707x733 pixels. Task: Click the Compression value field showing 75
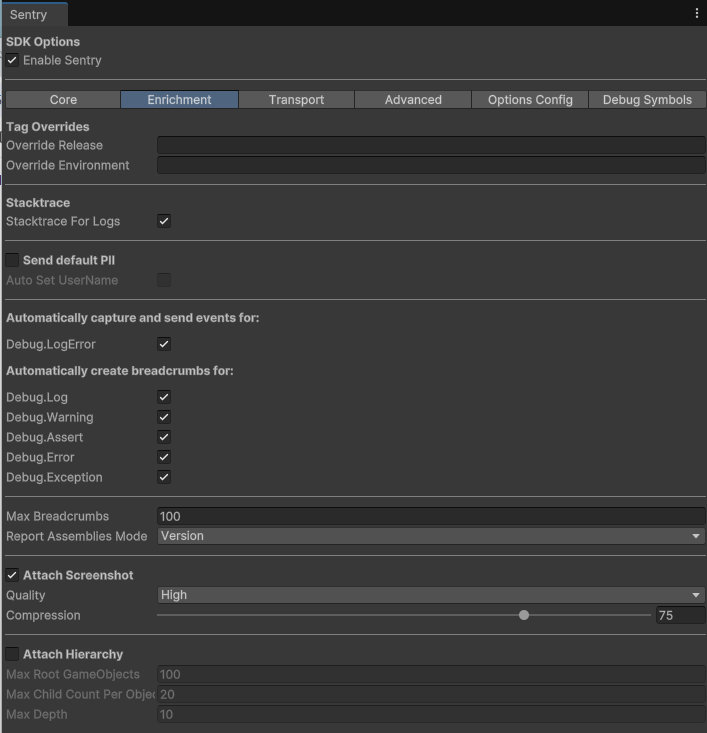coord(680,615)
